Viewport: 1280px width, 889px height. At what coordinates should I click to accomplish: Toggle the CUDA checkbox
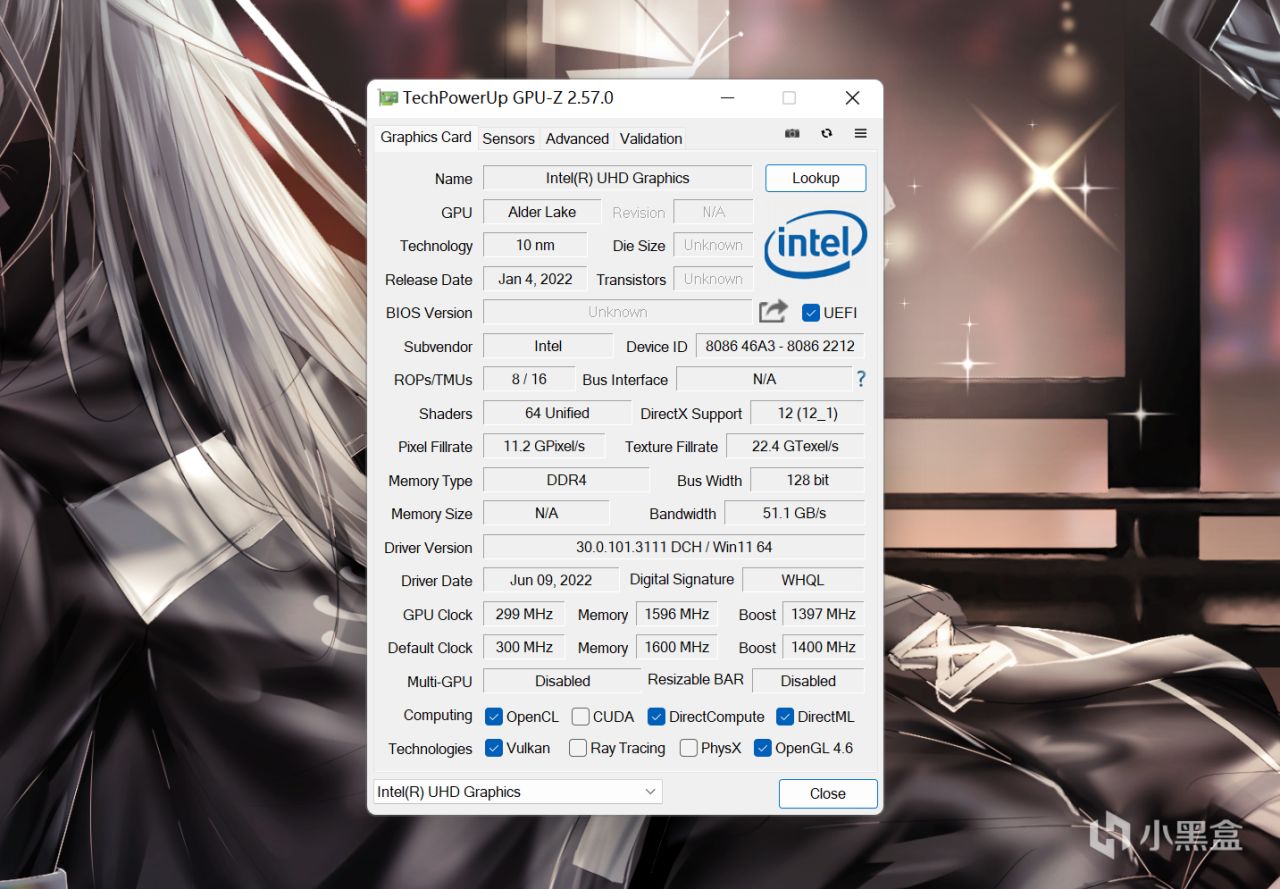[x=580, y=717]
